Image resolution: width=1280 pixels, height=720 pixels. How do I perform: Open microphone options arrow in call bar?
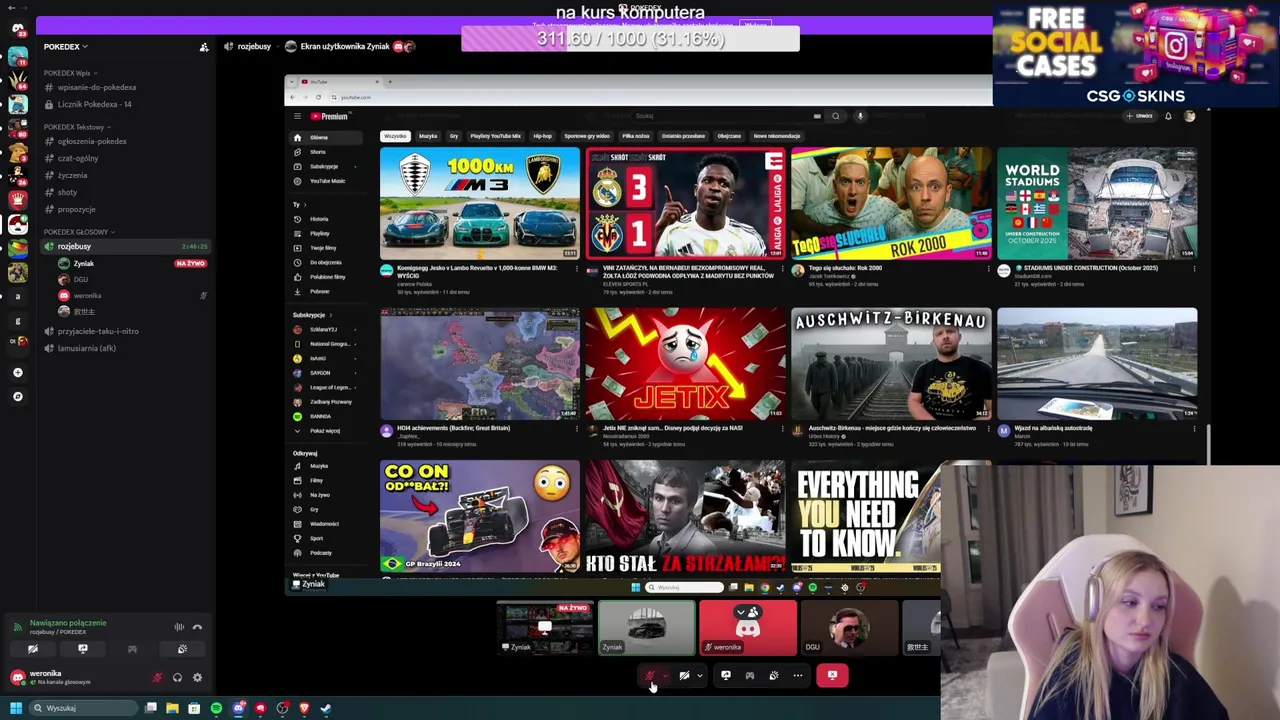pos(665,676)
